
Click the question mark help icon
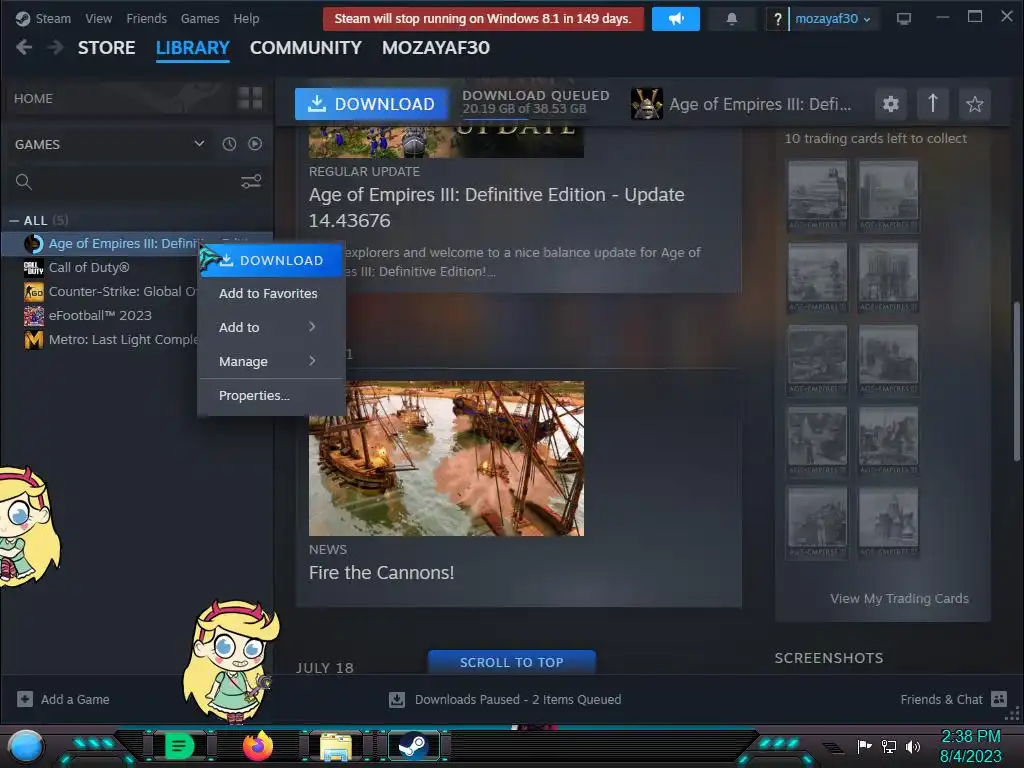coord(777,19)
